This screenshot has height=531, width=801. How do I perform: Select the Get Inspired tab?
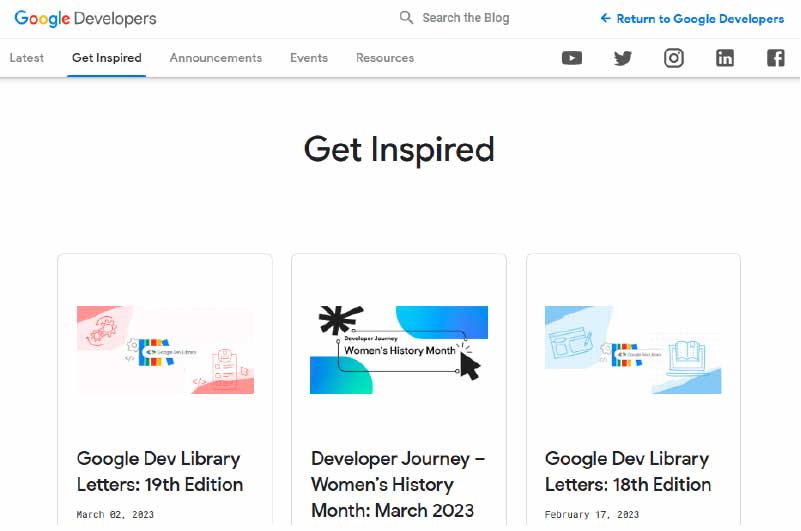tap(107, 58)
